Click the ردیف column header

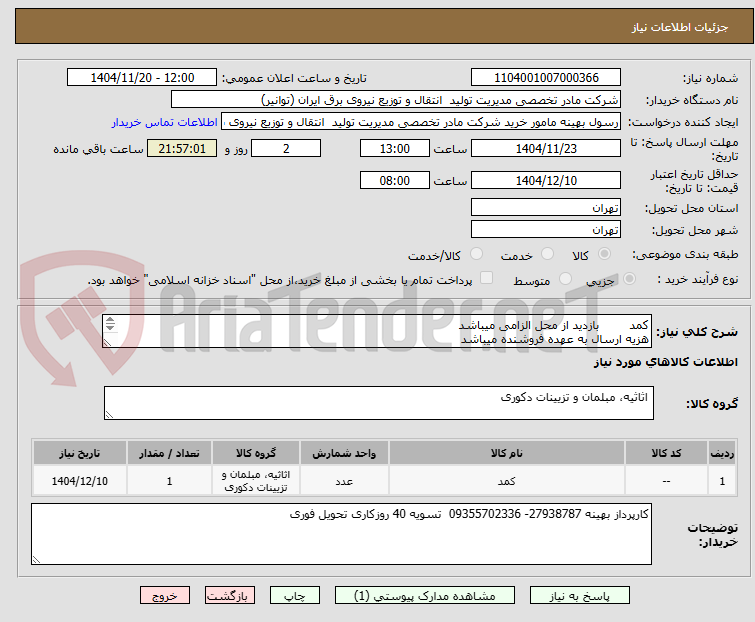pyautogui.click(x=722, y=453)
